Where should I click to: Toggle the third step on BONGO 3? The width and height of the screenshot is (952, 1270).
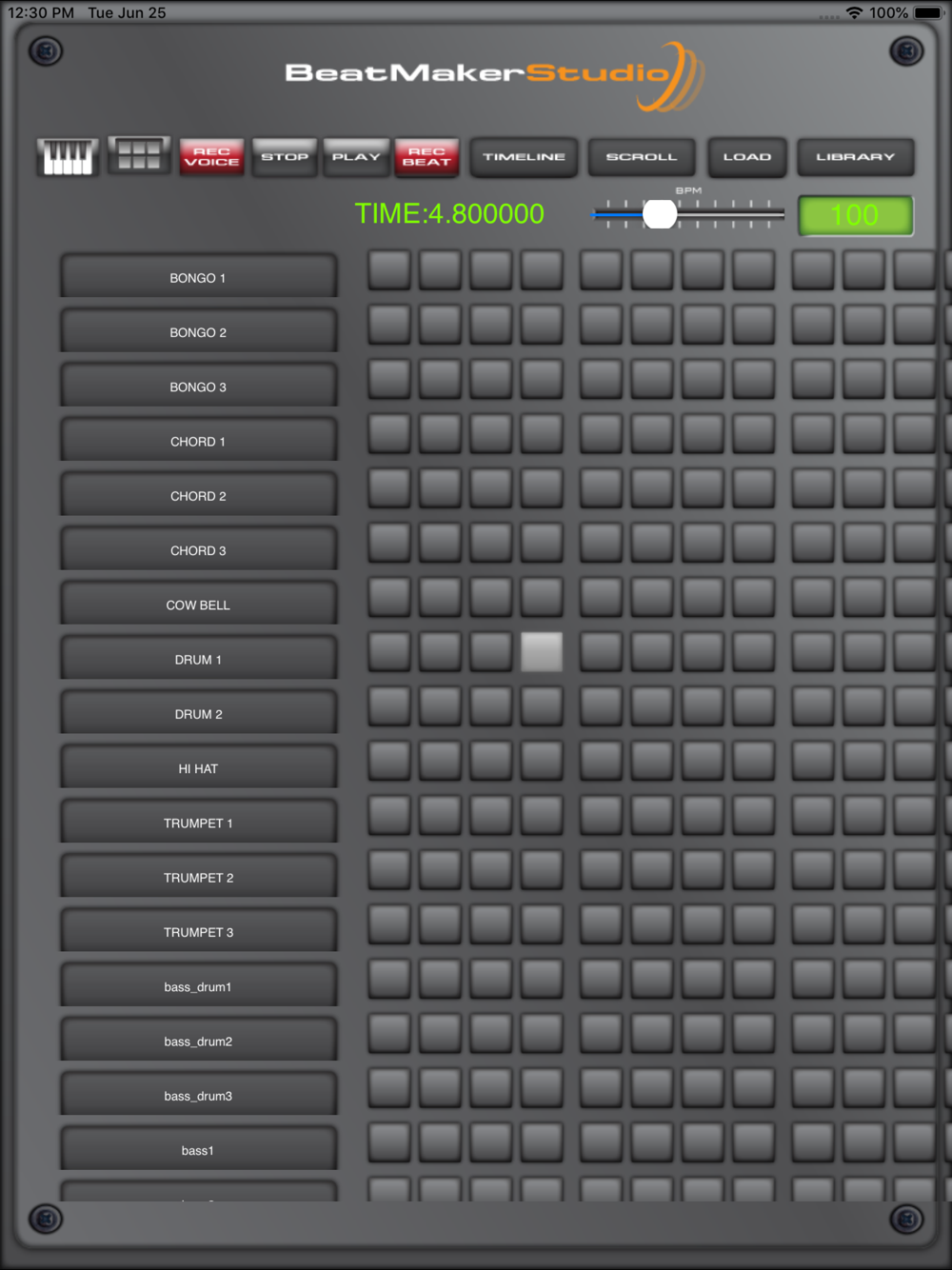click(x=491, y=378)
